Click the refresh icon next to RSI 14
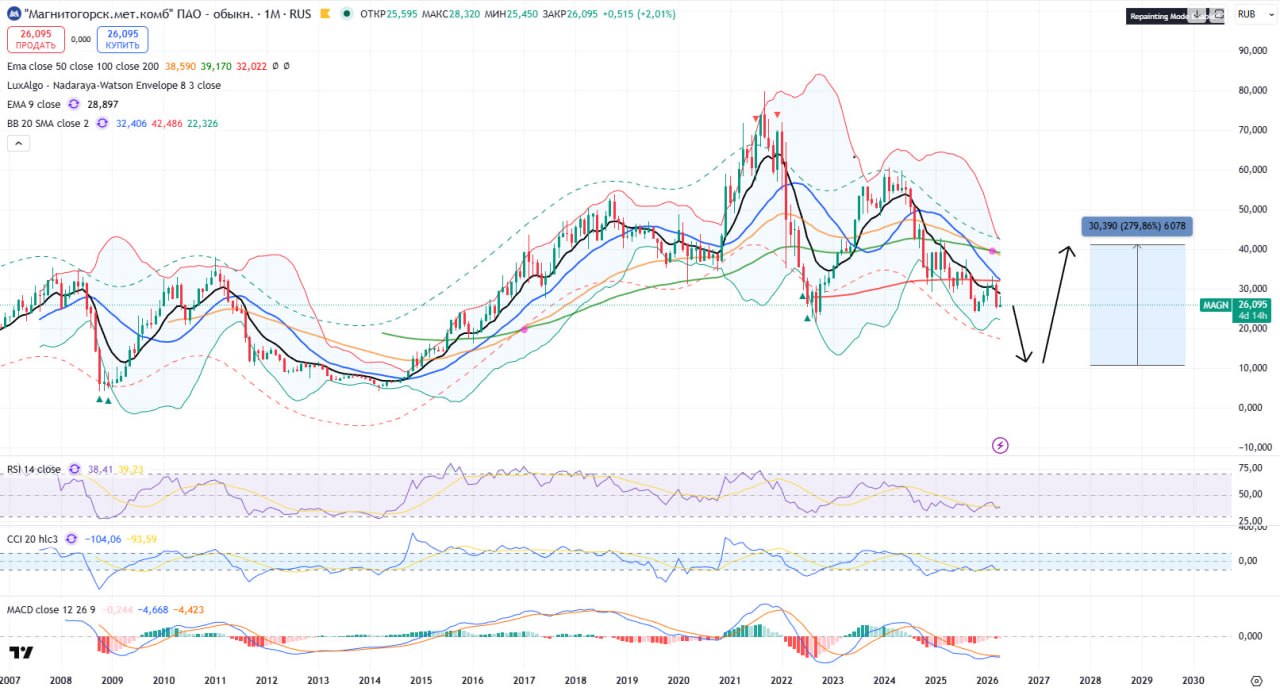The height and width of the screenshot is (691, 1280). coord(74,468)
